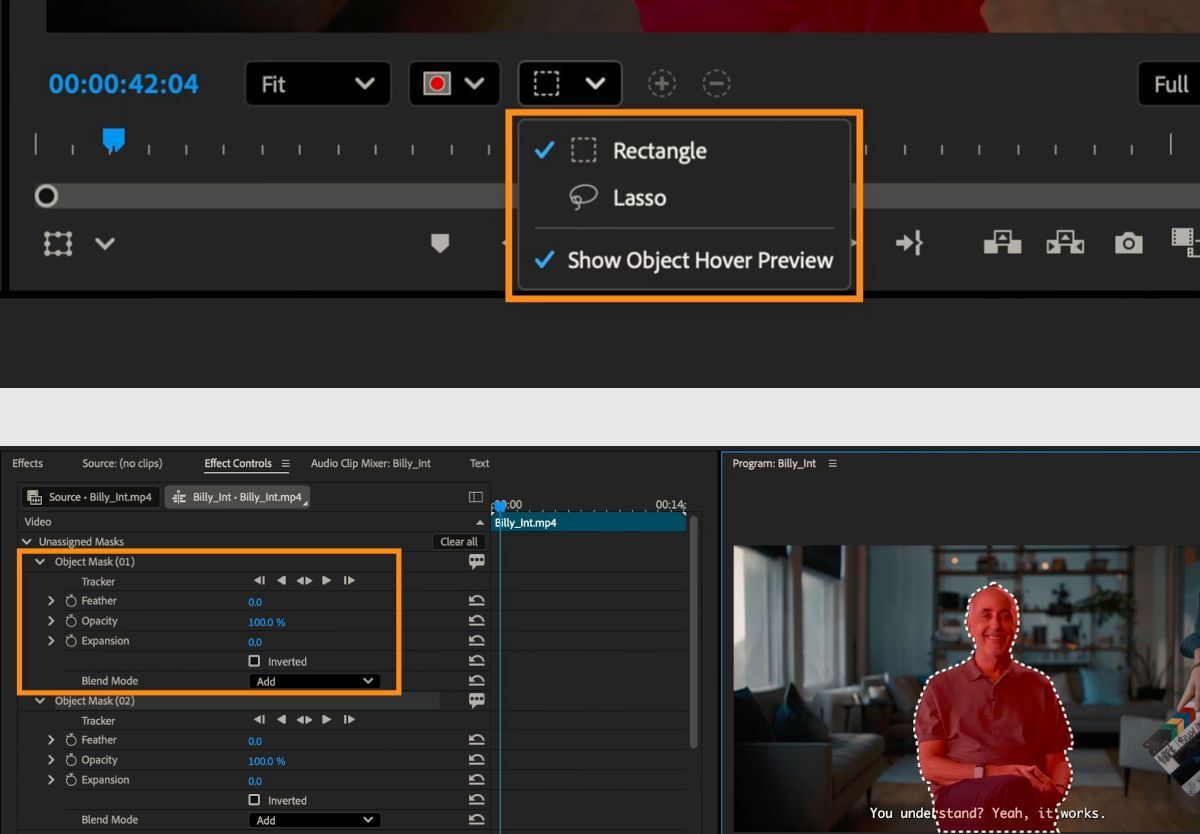Open the Fit zoom level dropdown
1200x834 pixels.
(317, 84)
